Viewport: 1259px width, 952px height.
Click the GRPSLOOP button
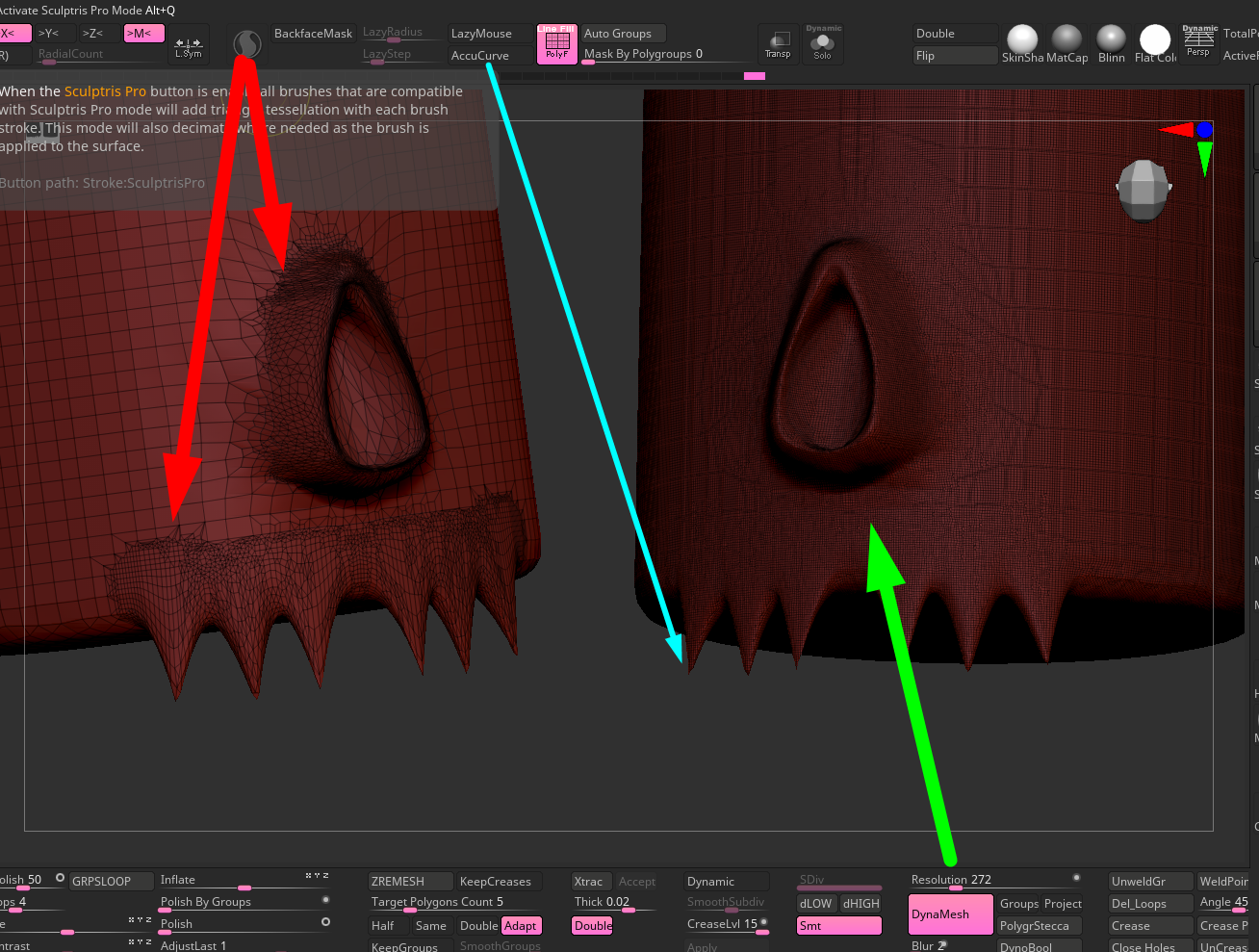[x=112, y=881]
